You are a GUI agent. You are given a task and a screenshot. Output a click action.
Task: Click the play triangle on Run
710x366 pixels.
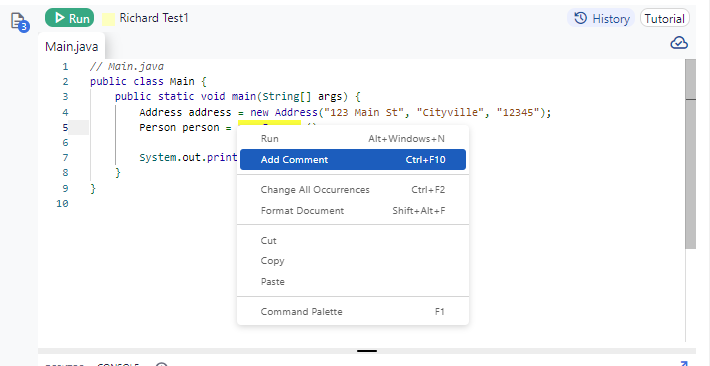pyautogui.click(x=59, y=18)
